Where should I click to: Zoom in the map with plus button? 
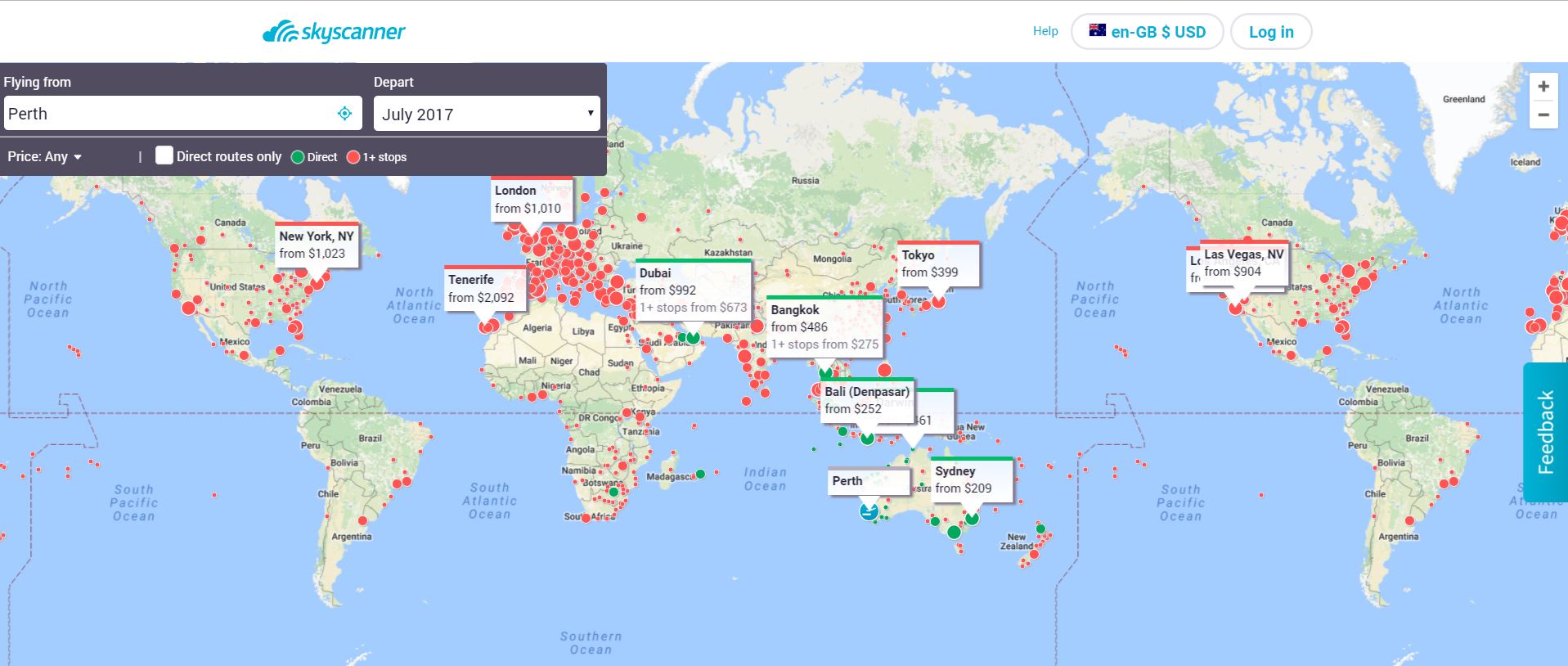pos(1543,87)
